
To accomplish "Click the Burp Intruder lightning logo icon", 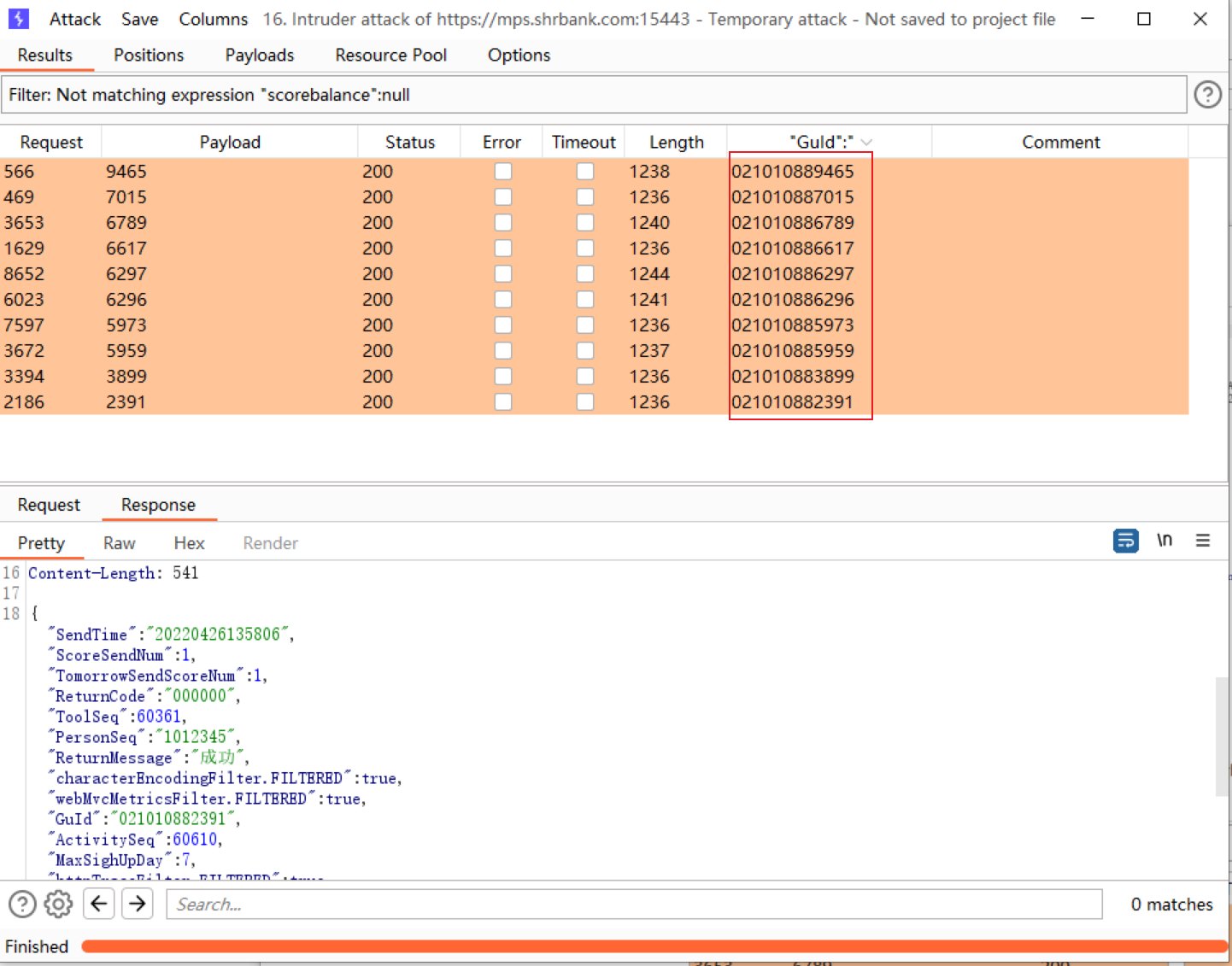I will coord(19,19).
